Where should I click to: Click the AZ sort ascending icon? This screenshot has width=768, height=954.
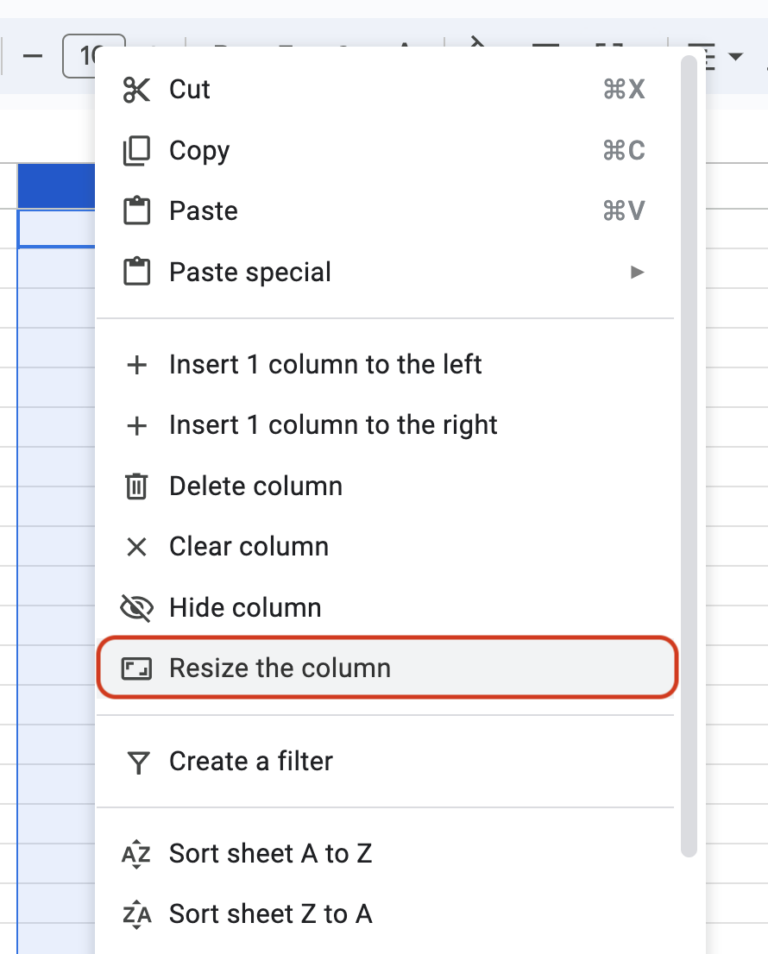136,854
